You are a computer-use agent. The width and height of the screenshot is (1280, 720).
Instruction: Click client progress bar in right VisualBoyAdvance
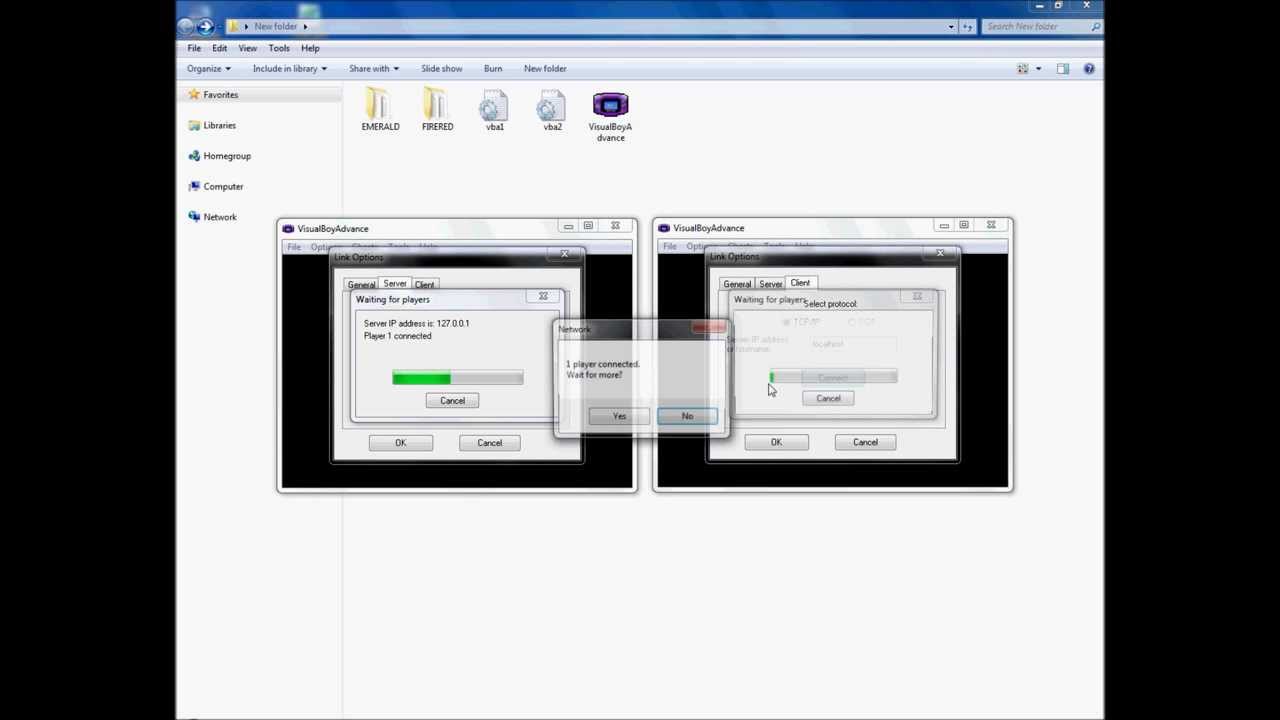coord(833,377)
